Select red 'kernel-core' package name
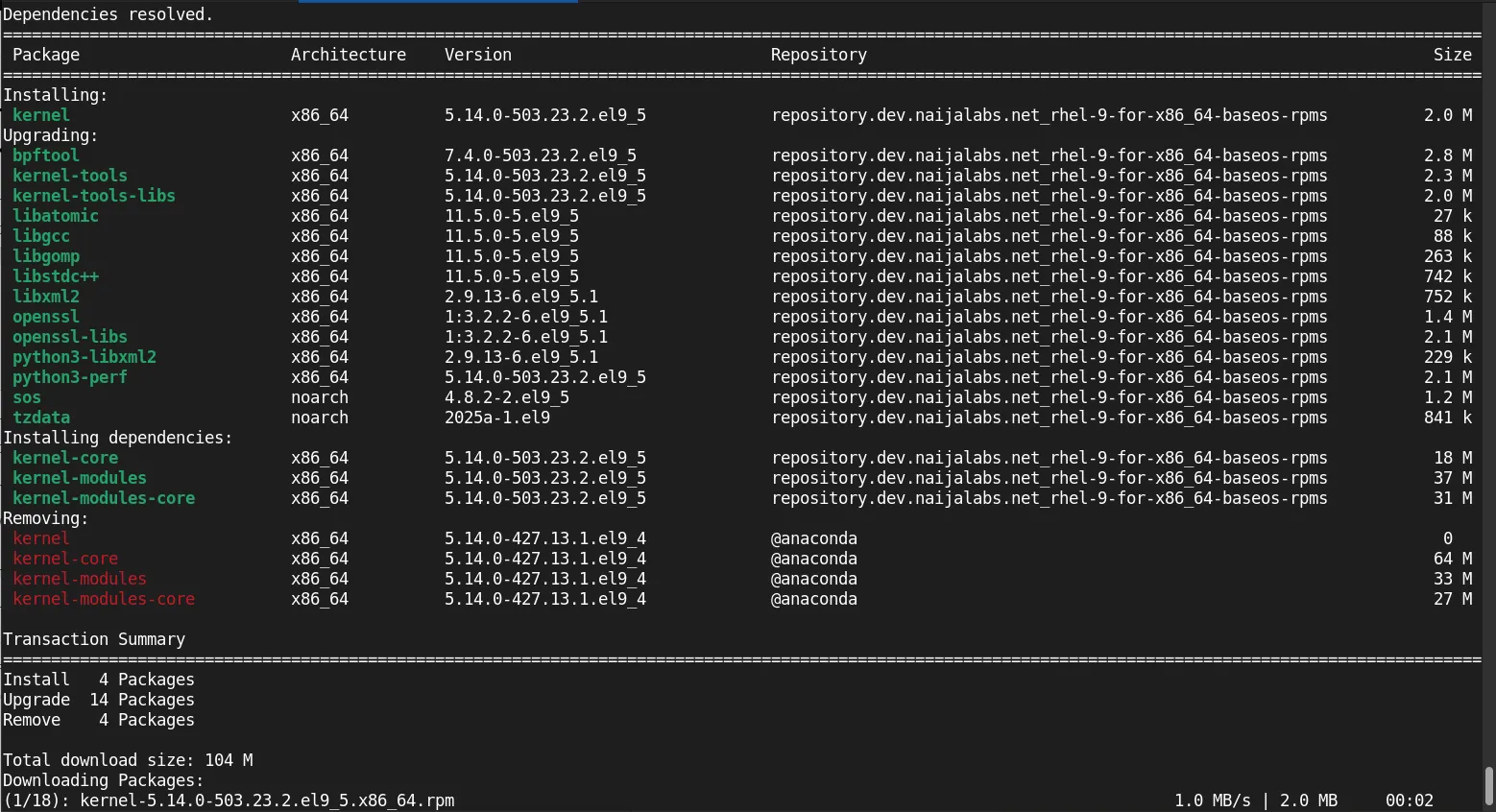 coord(65,559)
